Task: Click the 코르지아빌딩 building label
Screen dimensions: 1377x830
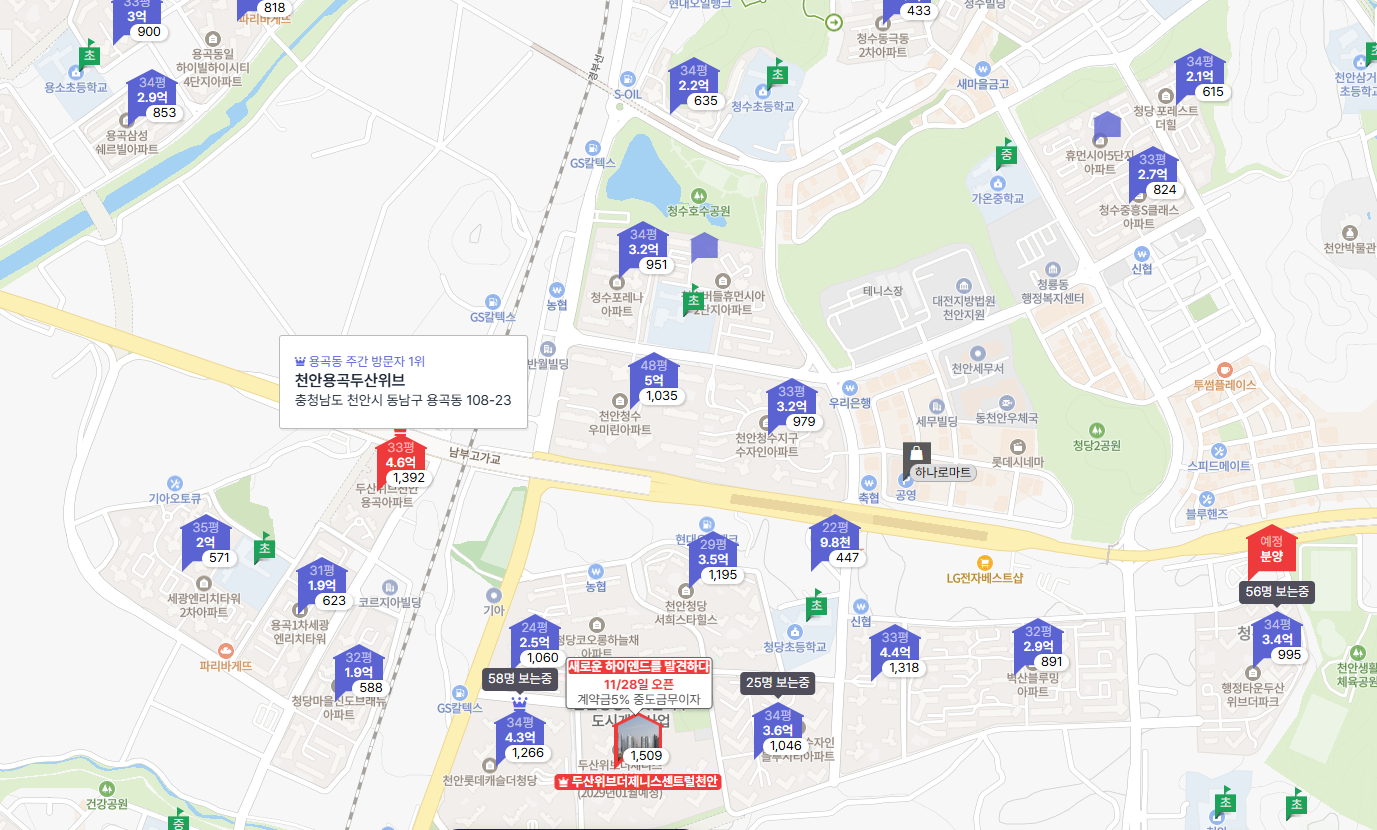Action: click(390, 603)
